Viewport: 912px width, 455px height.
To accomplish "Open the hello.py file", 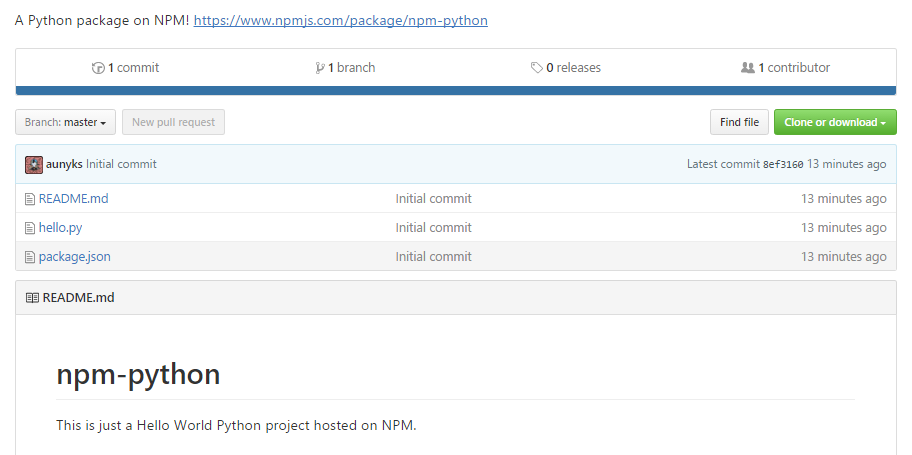I will (x=60, y=228).
